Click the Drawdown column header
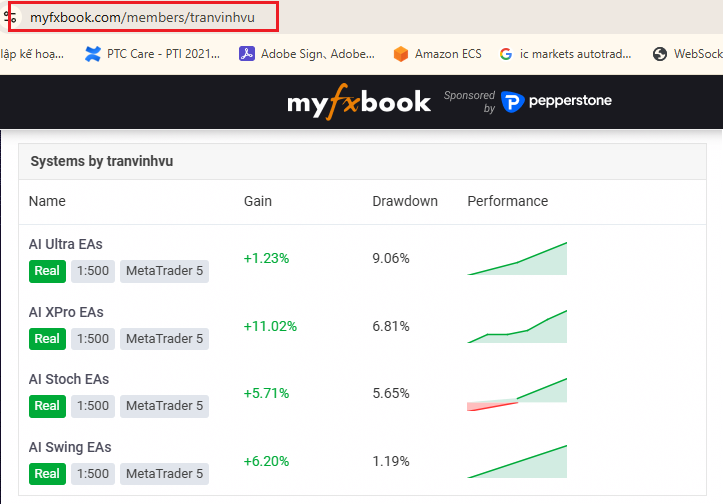 (405, 201)
